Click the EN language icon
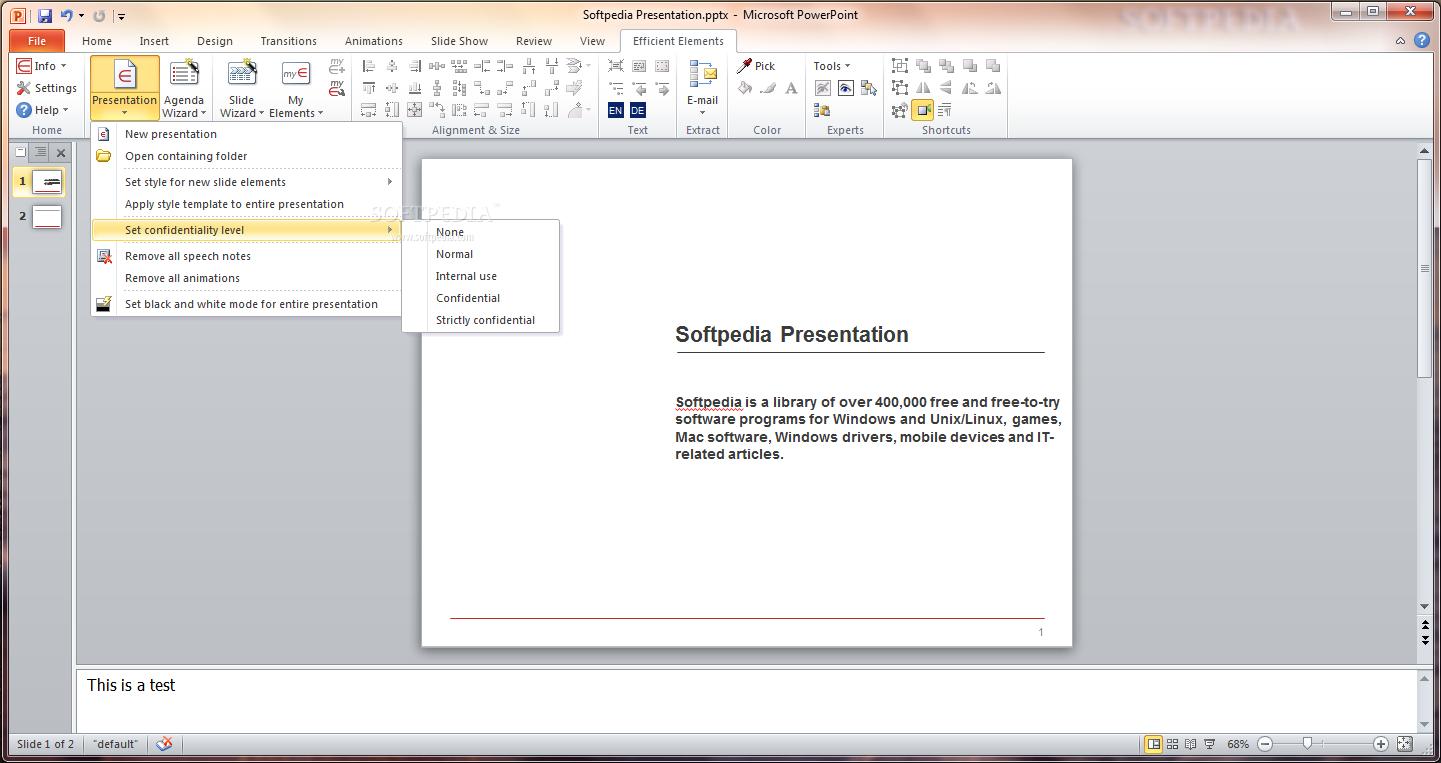The image size is (1441, 763). pos(615,110)
